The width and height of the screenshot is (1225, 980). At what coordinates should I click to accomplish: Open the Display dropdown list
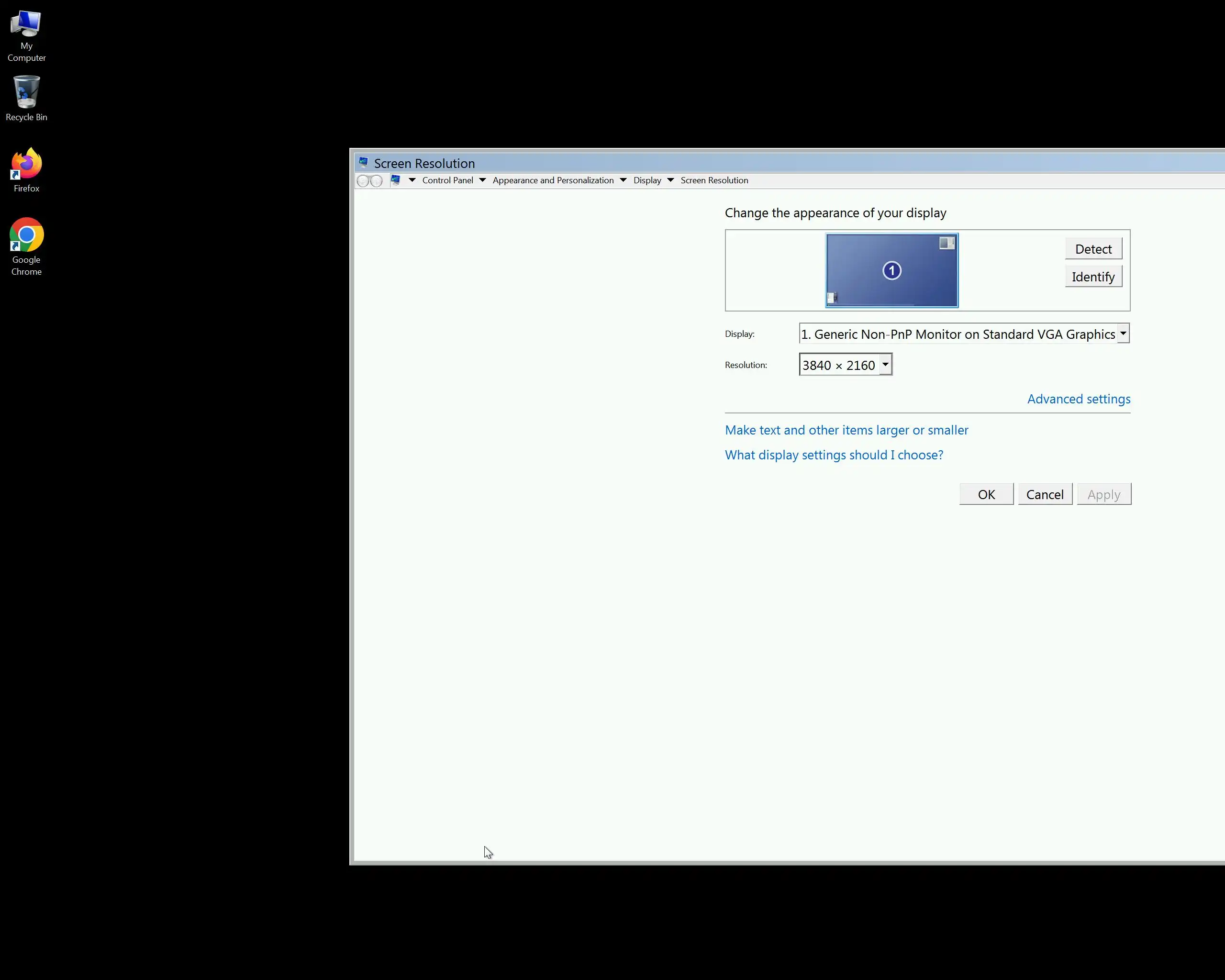(1123, 334)
